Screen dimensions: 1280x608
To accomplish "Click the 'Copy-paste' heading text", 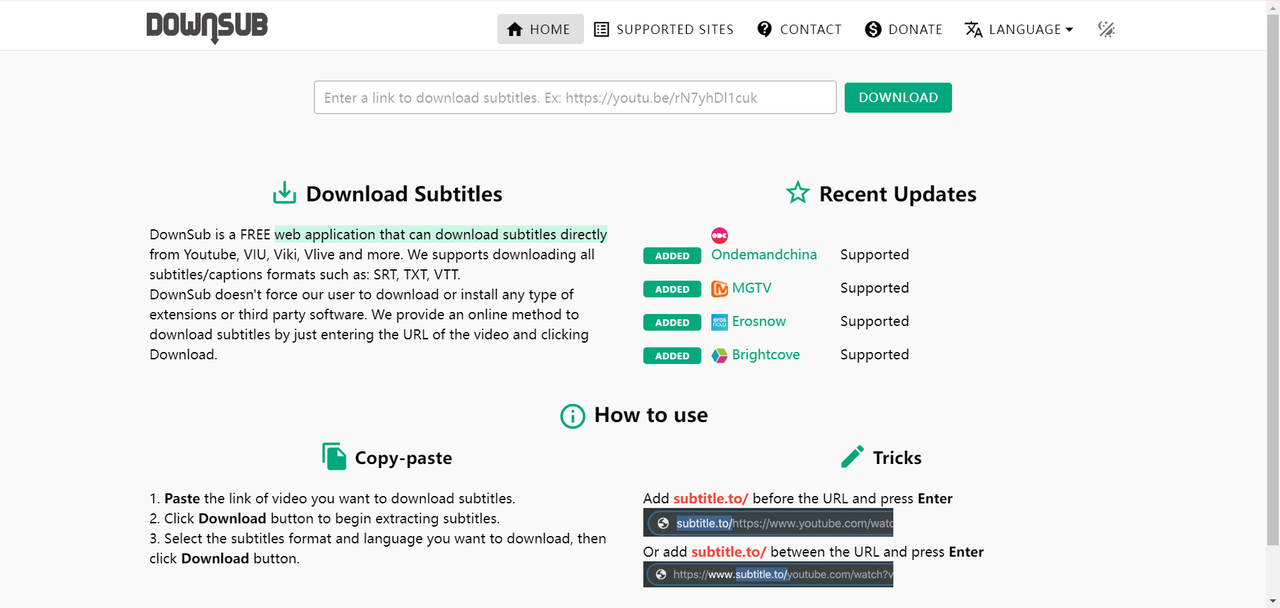I will [403, 458].
